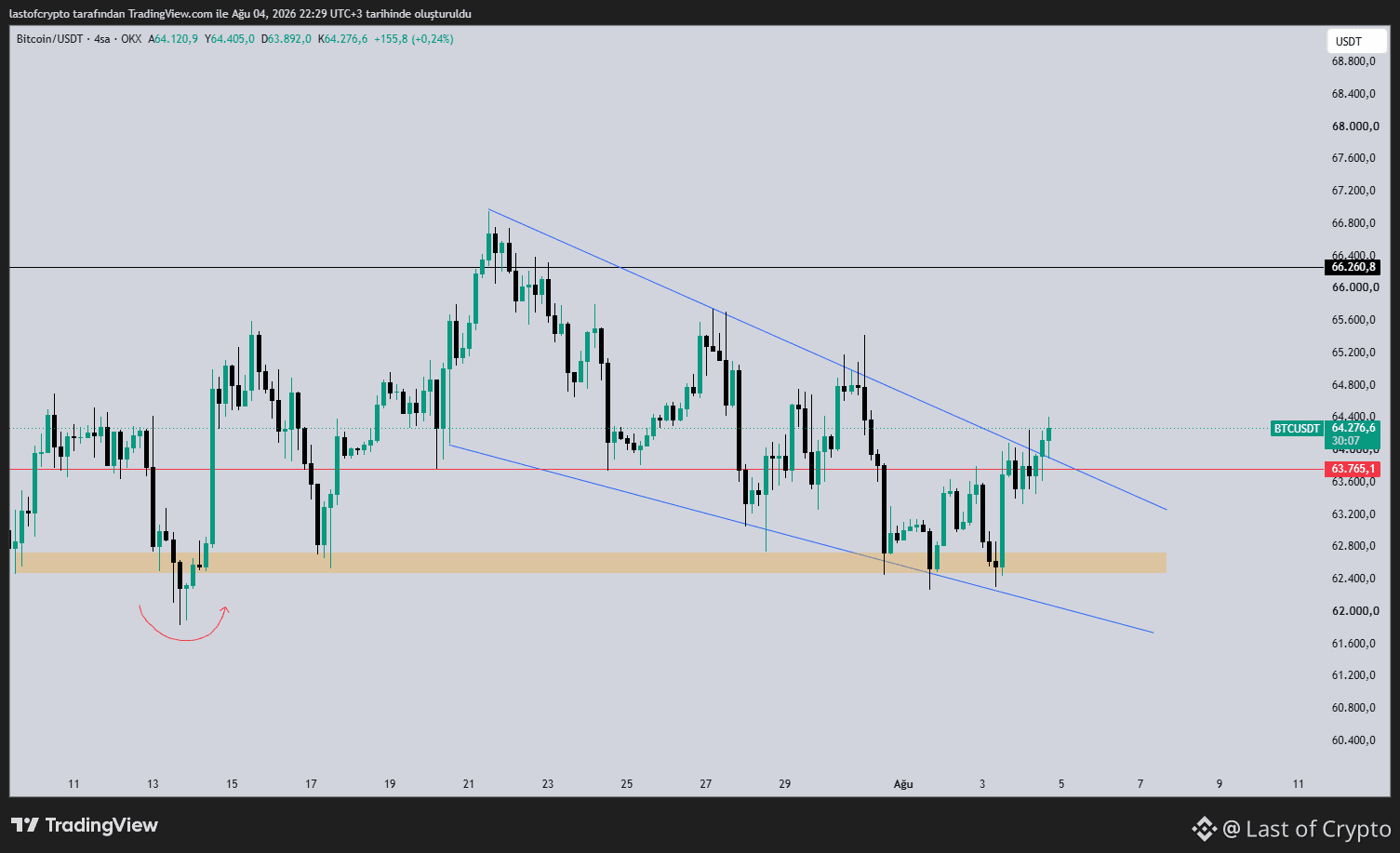Click the high value Y64.405,0
The width and height of the screenshot is (1400, 853).
[x=230, y=39]
